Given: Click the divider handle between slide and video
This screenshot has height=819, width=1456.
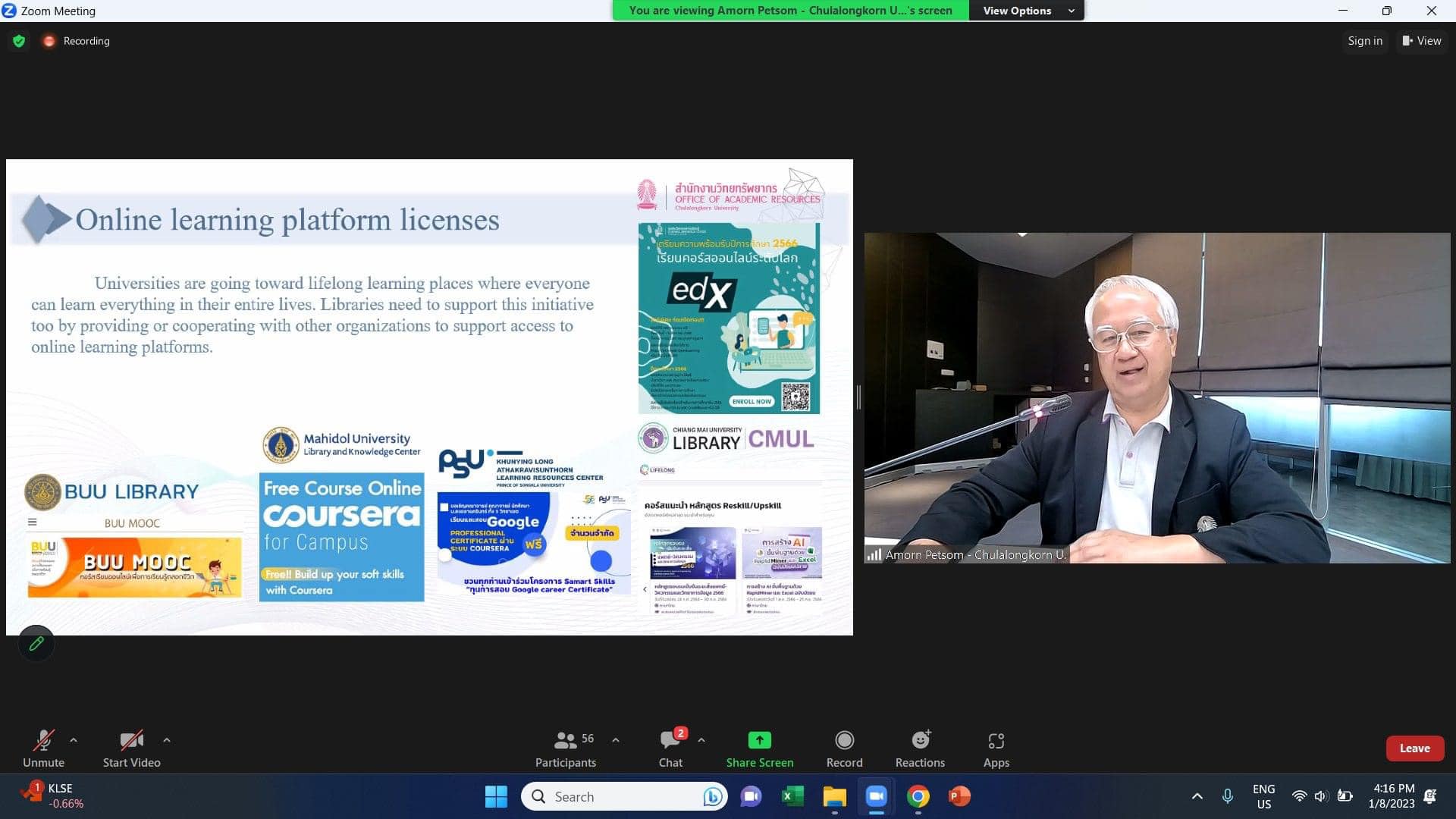Looking at the screenshot, I should coord(858,397).
